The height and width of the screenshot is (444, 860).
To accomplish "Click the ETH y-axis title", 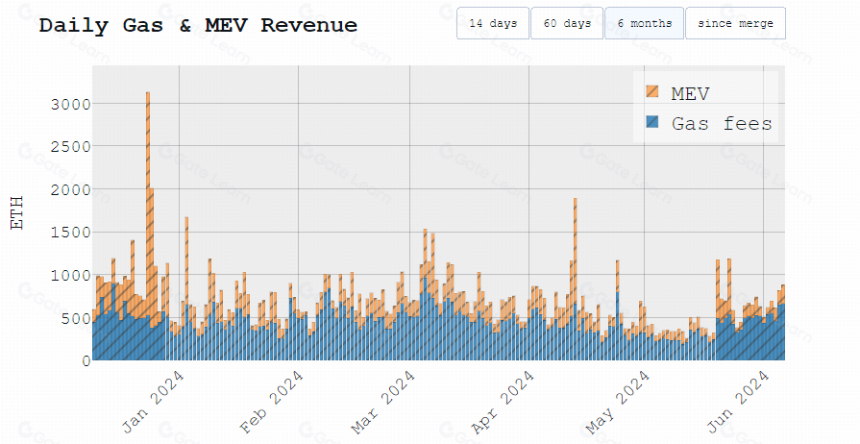I will (x=18, y=213).
